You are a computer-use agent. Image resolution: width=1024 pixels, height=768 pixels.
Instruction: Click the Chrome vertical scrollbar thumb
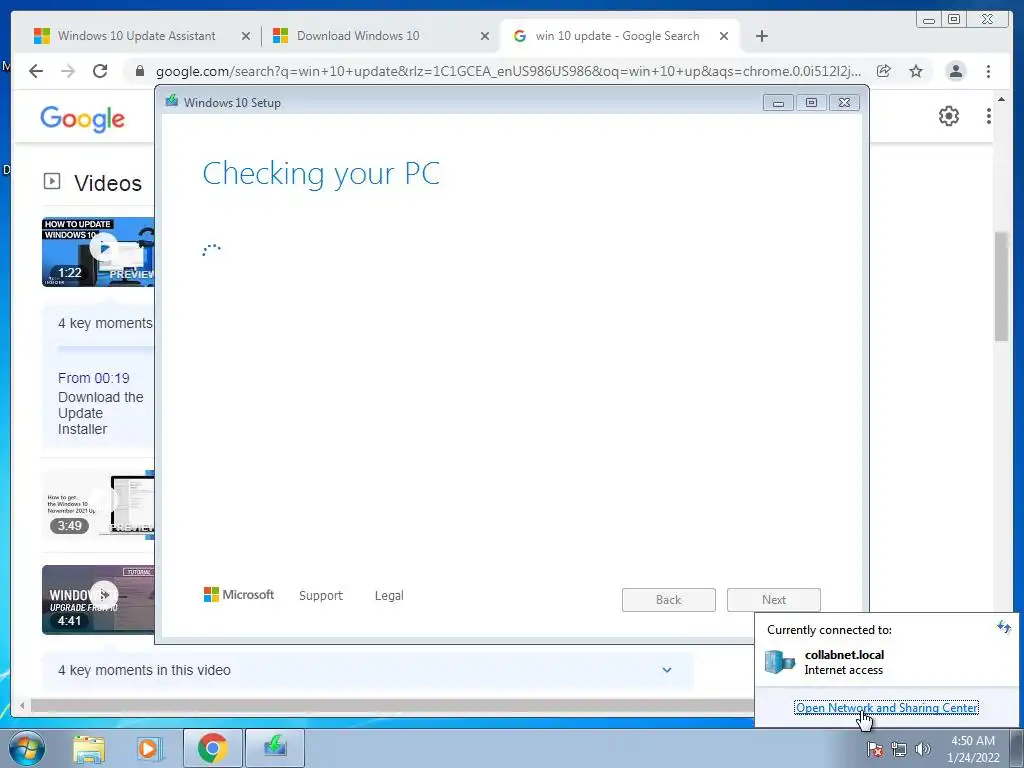click(1002, 286)
